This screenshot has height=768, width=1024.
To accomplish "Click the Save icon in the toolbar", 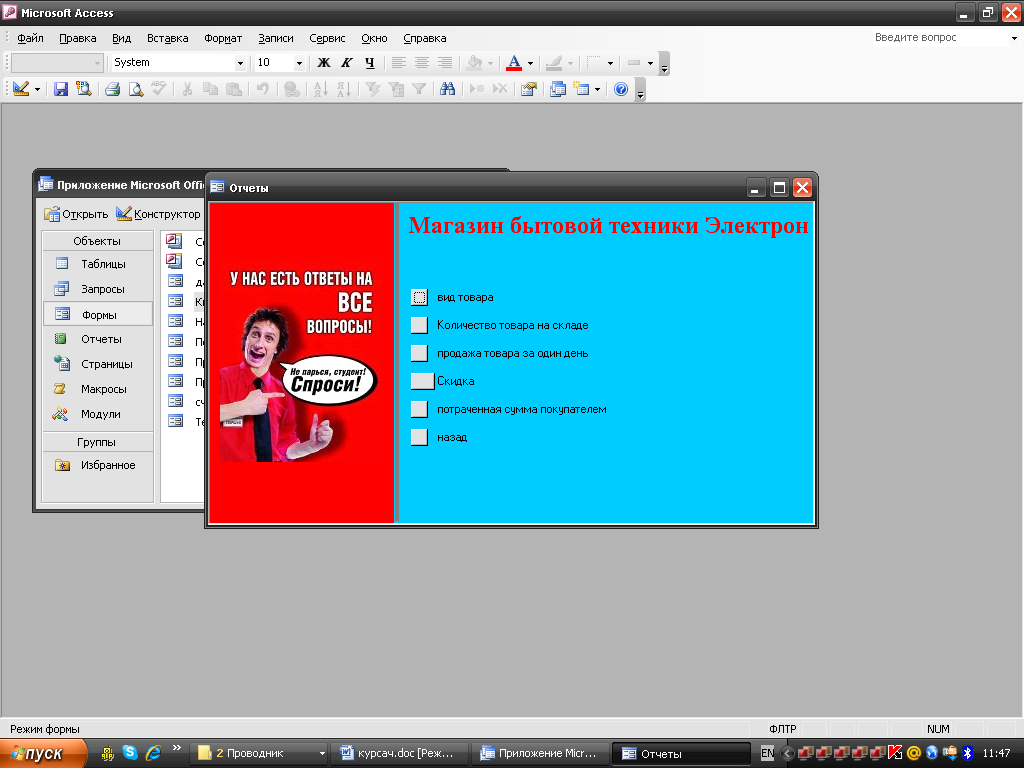I will coord(61,89).
